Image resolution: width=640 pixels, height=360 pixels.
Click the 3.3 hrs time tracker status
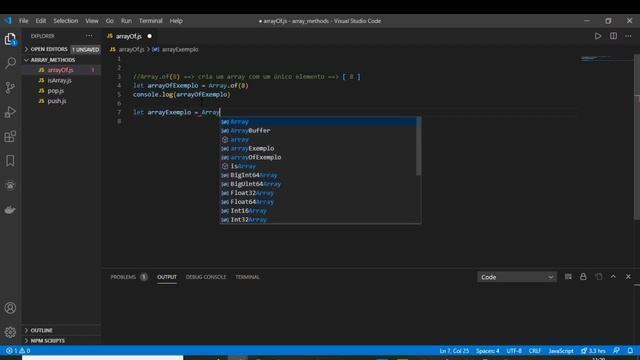593,351
